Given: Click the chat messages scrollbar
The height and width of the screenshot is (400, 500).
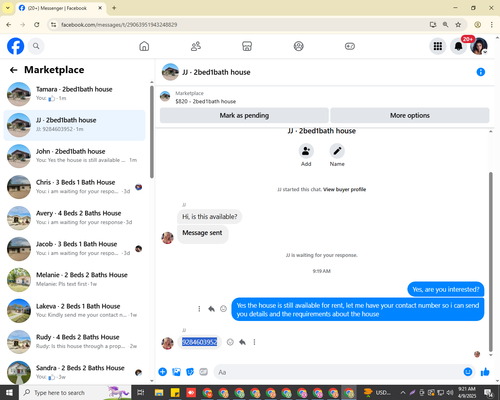Looking at the screenshot, I should (x=490, y=262).
